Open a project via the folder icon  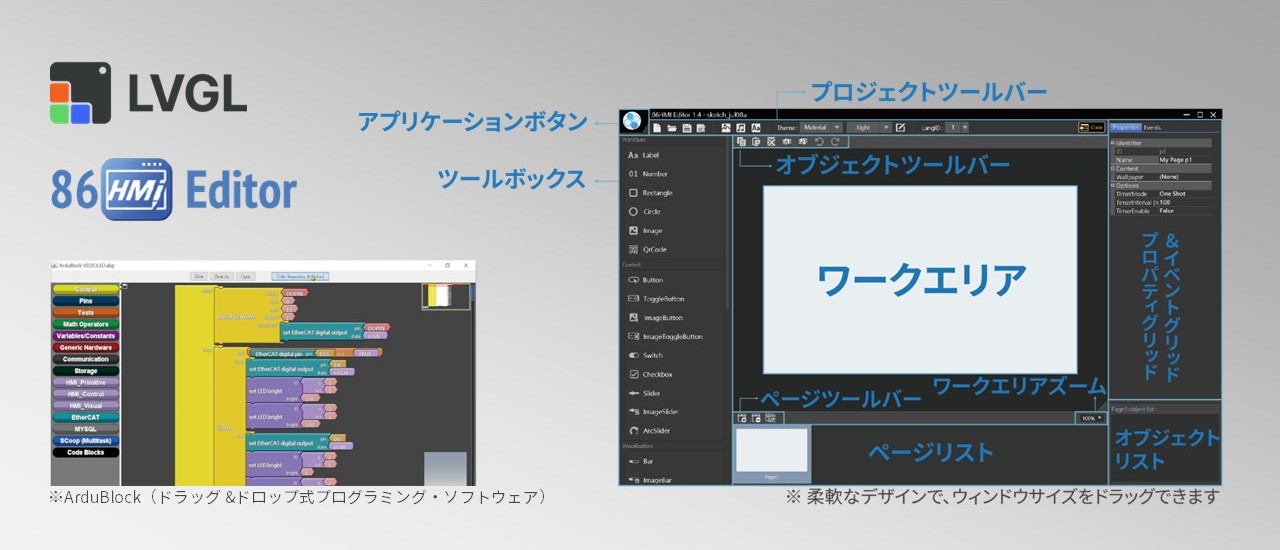click(672, 128)
